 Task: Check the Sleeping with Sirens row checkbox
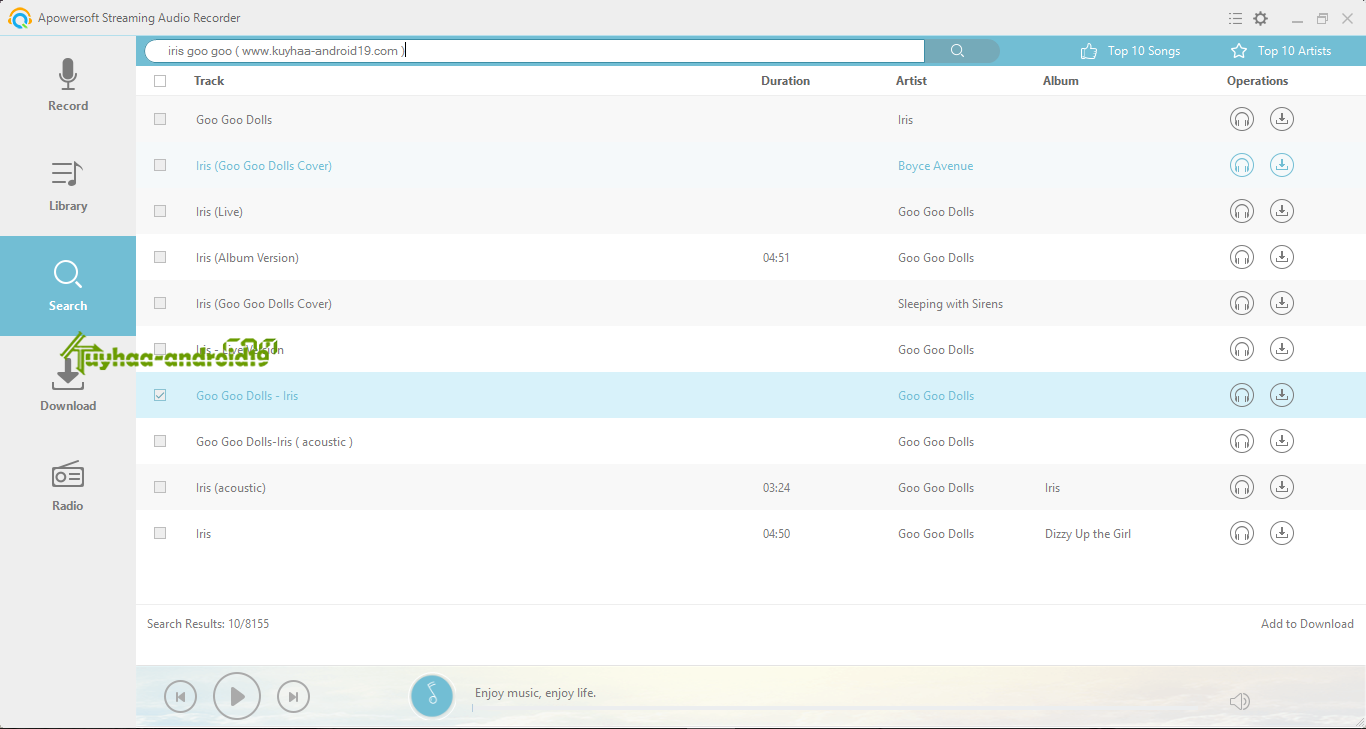(160, 303)
